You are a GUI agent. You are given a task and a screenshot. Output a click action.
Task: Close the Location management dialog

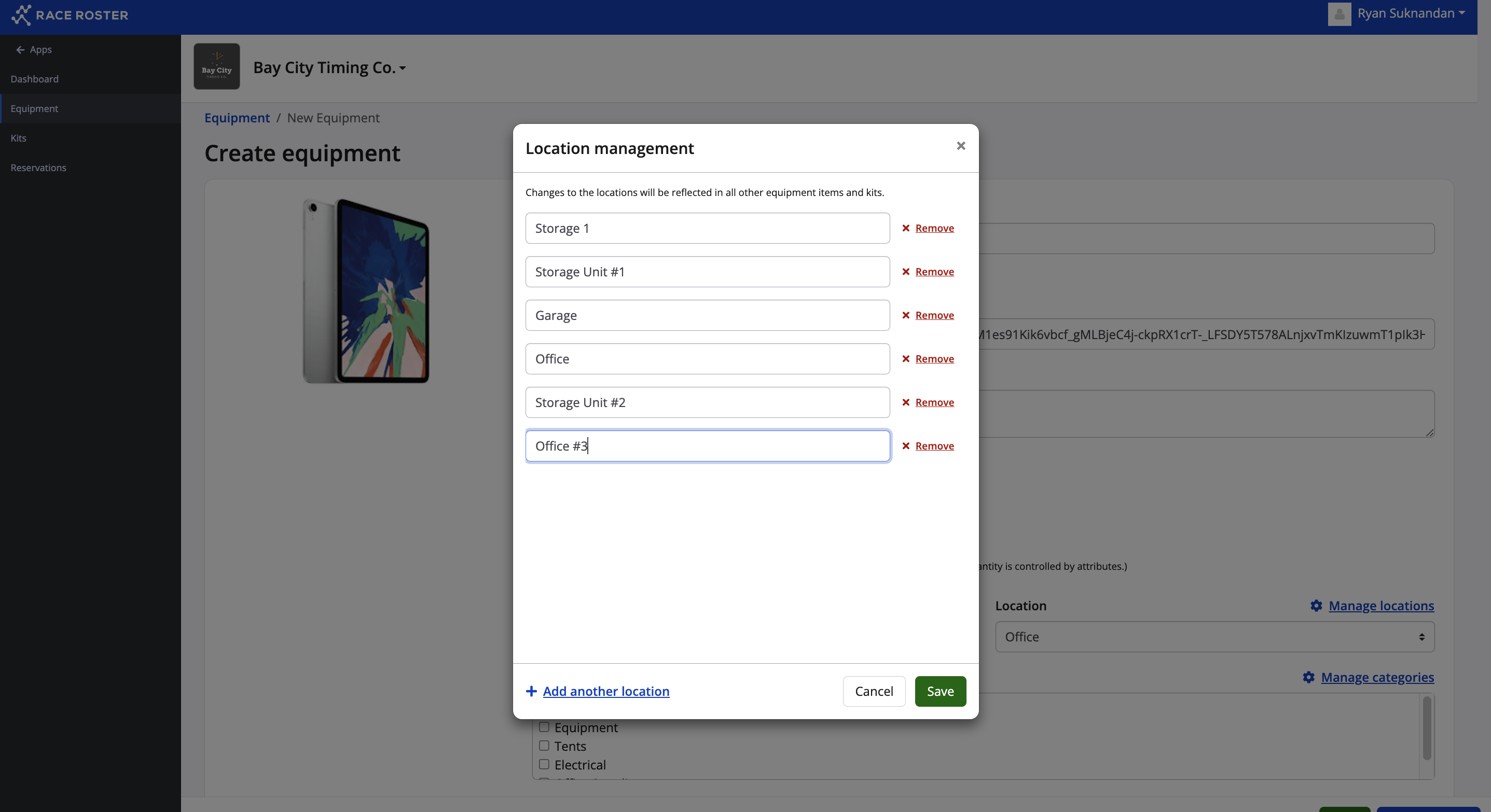(x=961, y=146)
